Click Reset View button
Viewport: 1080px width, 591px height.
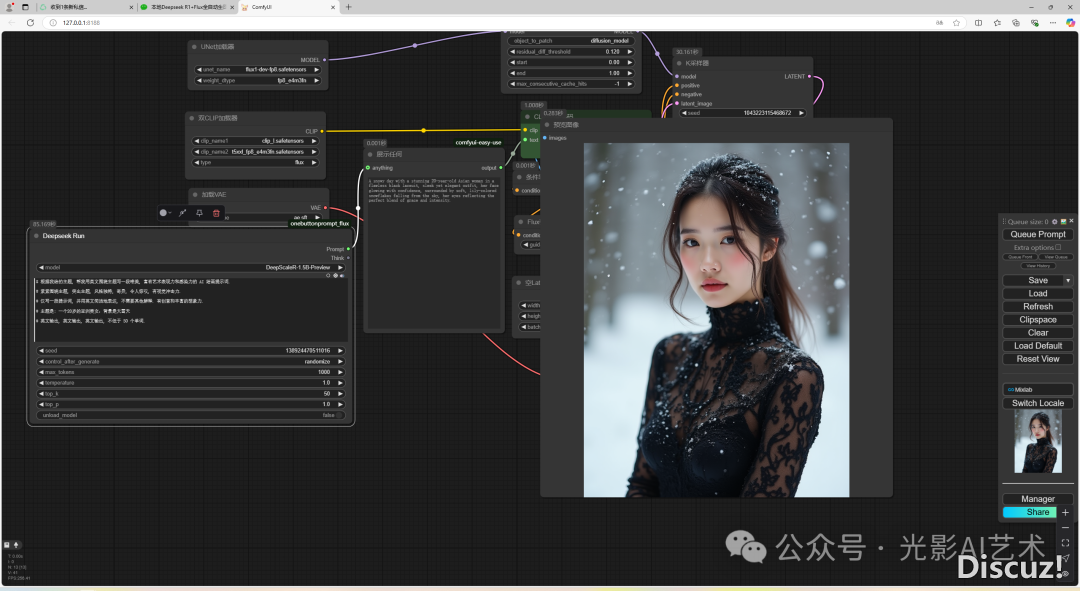1037,359
